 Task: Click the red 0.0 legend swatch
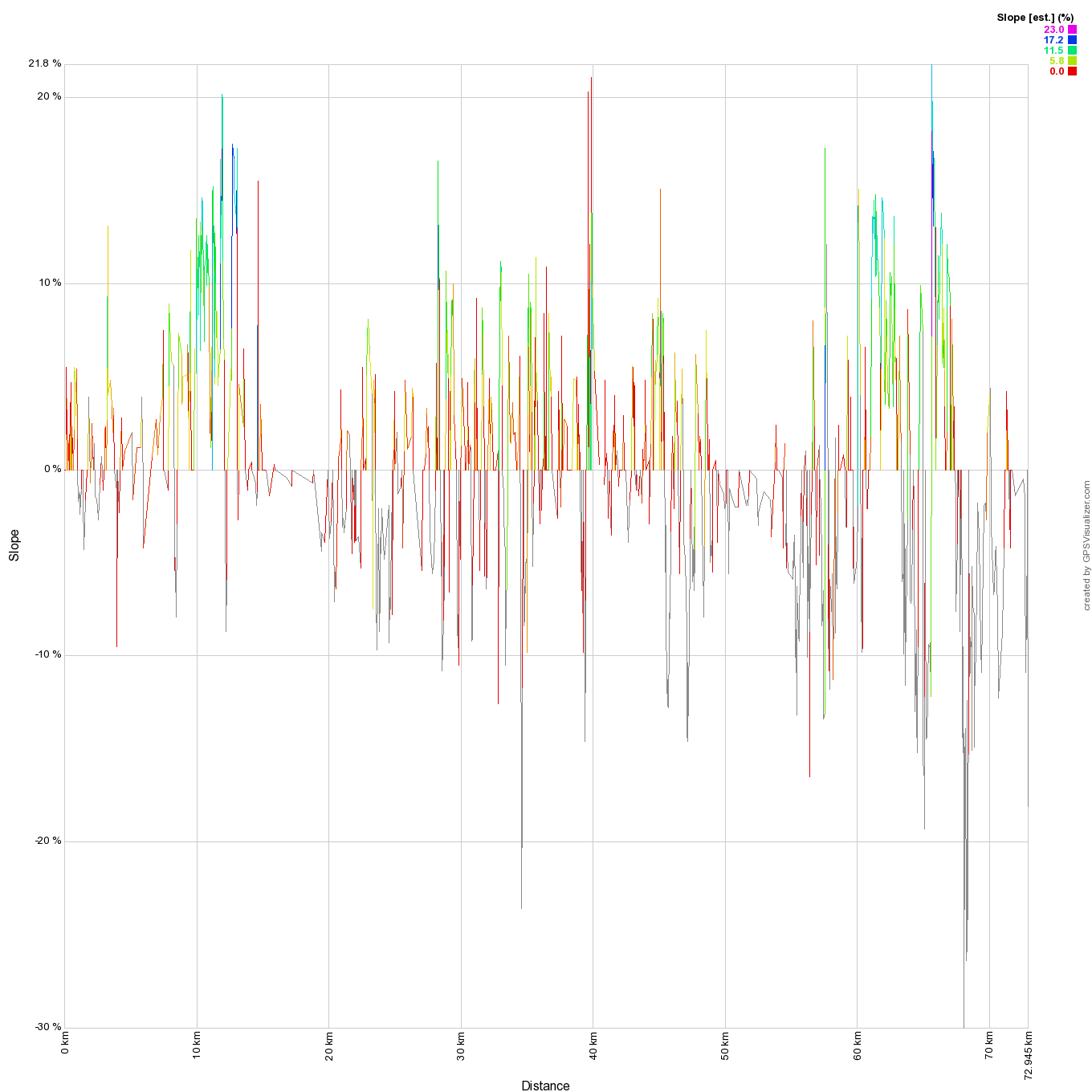tap(1072, 71)
